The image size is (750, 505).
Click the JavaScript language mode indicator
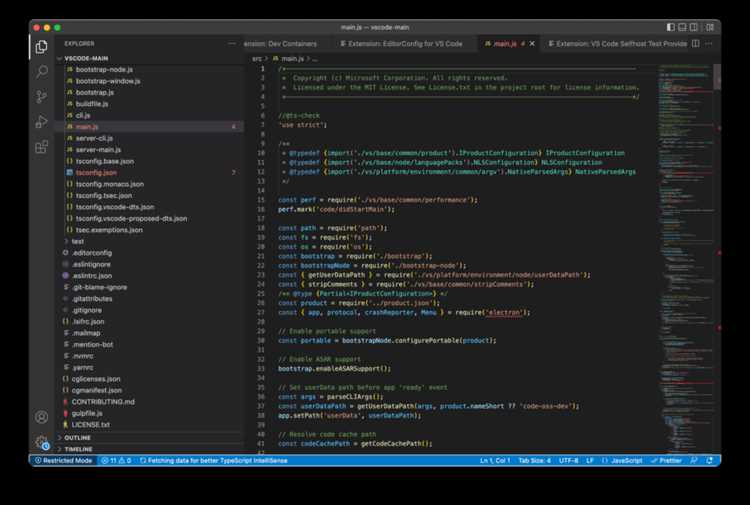click(x=622, y=461)
